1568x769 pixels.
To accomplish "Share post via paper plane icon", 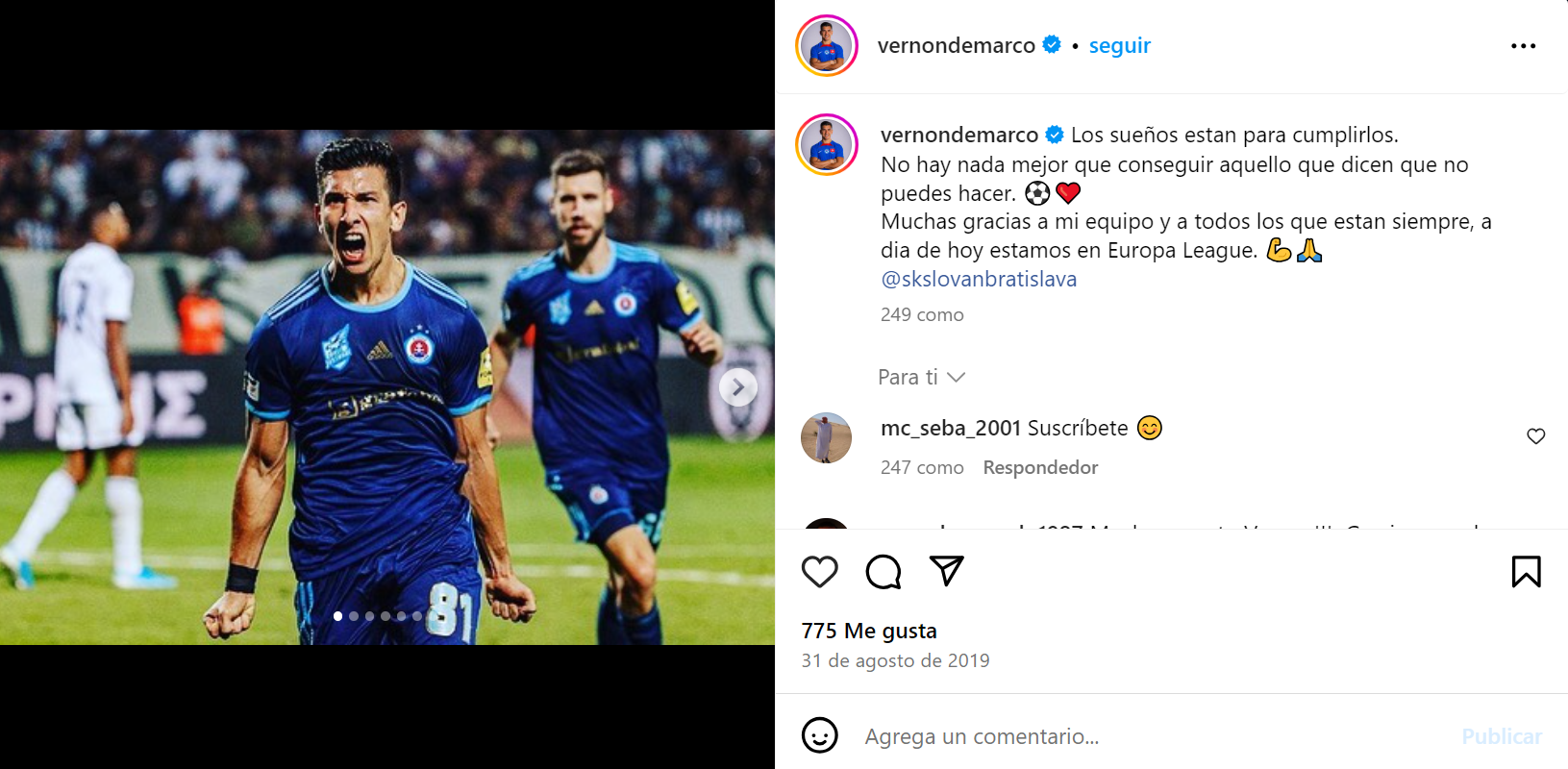I will pyautogui.click(x=946, y=571).
